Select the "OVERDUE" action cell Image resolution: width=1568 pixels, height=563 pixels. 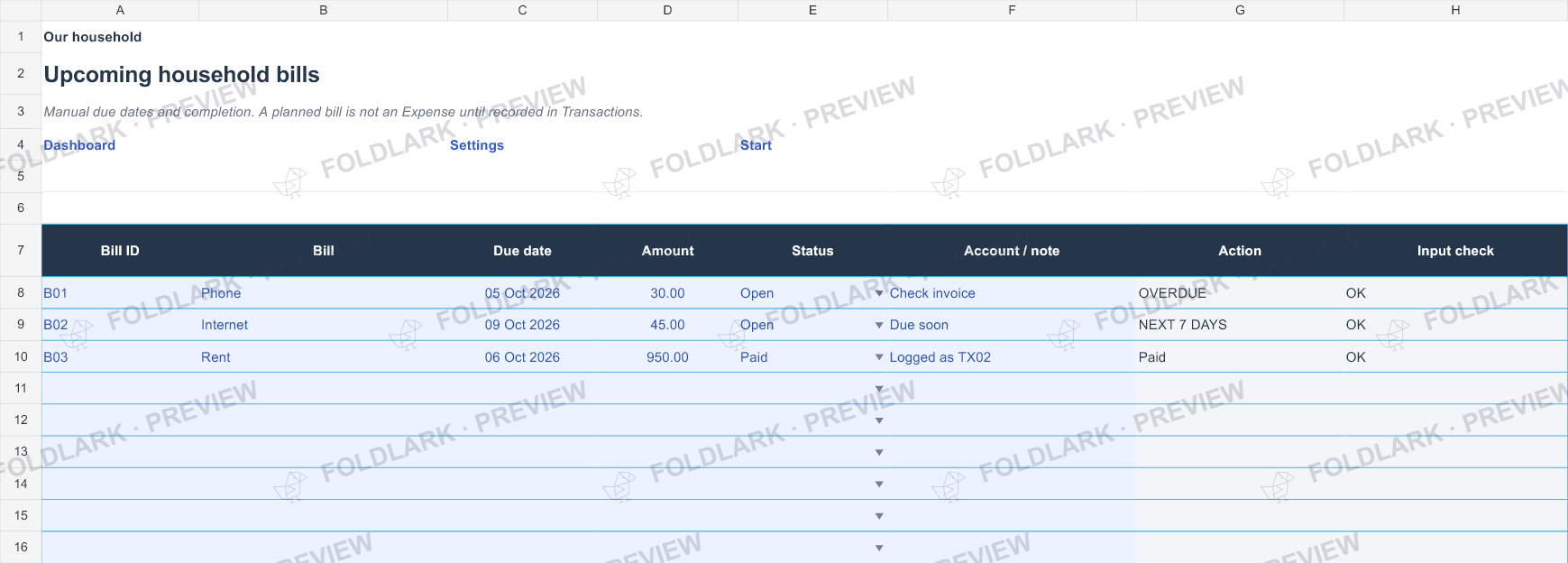[1240, 293]
